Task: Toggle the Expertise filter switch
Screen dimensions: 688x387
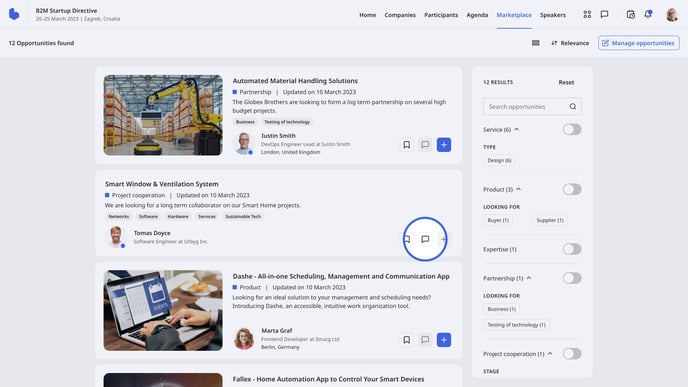Action: 572,249
